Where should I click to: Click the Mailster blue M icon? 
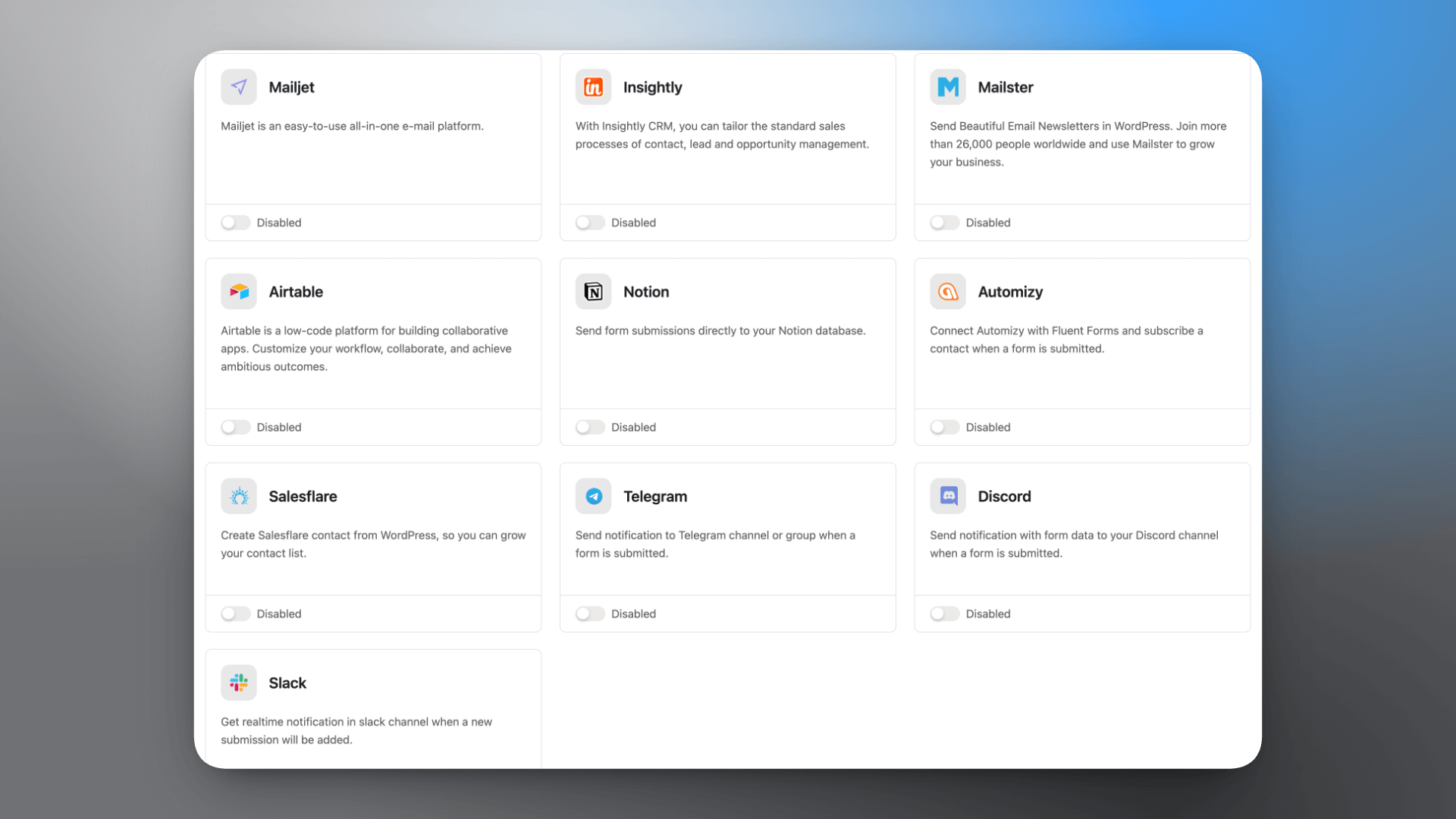(x=948, y=87)
